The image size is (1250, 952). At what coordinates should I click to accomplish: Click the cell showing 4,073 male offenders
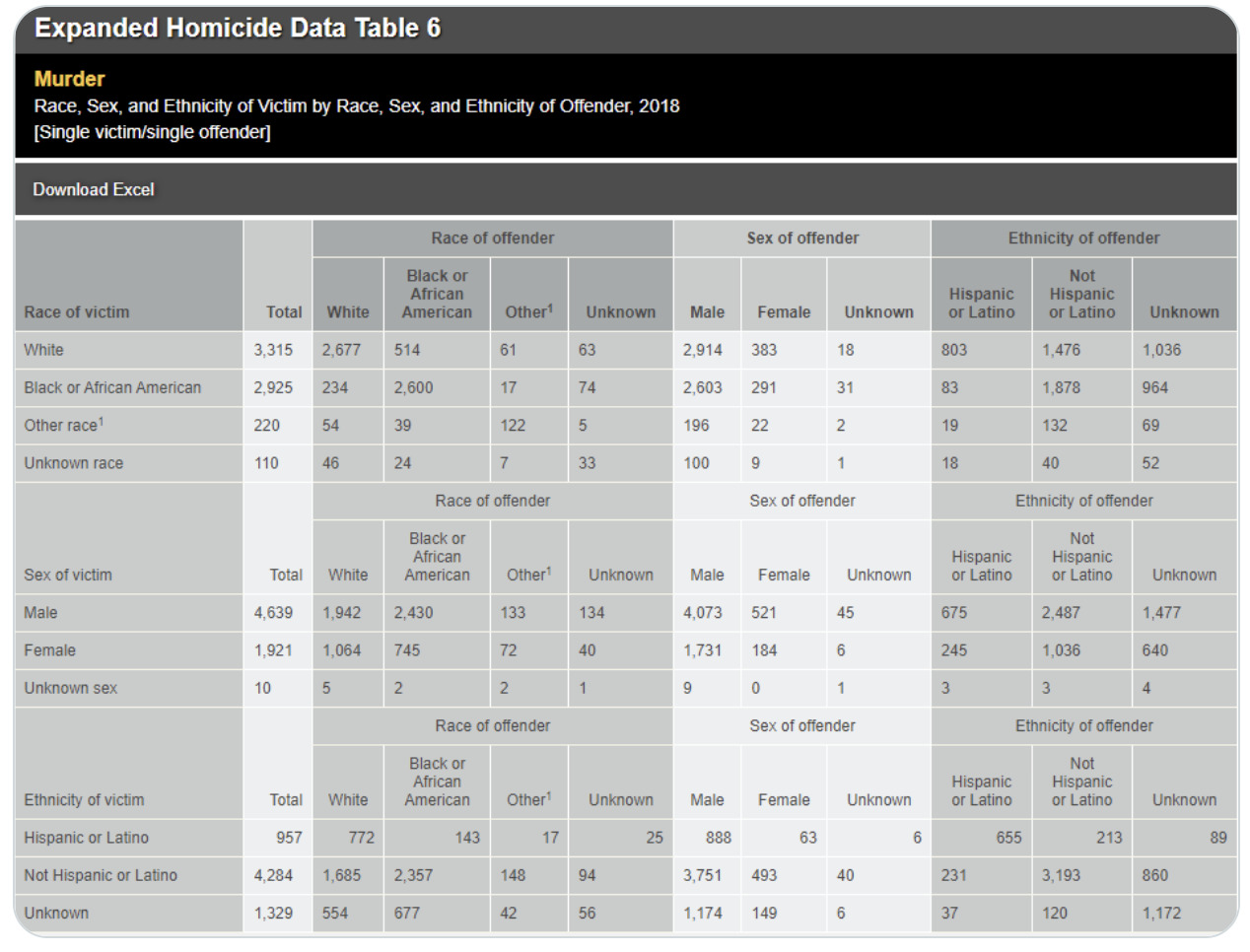point(703,613)
